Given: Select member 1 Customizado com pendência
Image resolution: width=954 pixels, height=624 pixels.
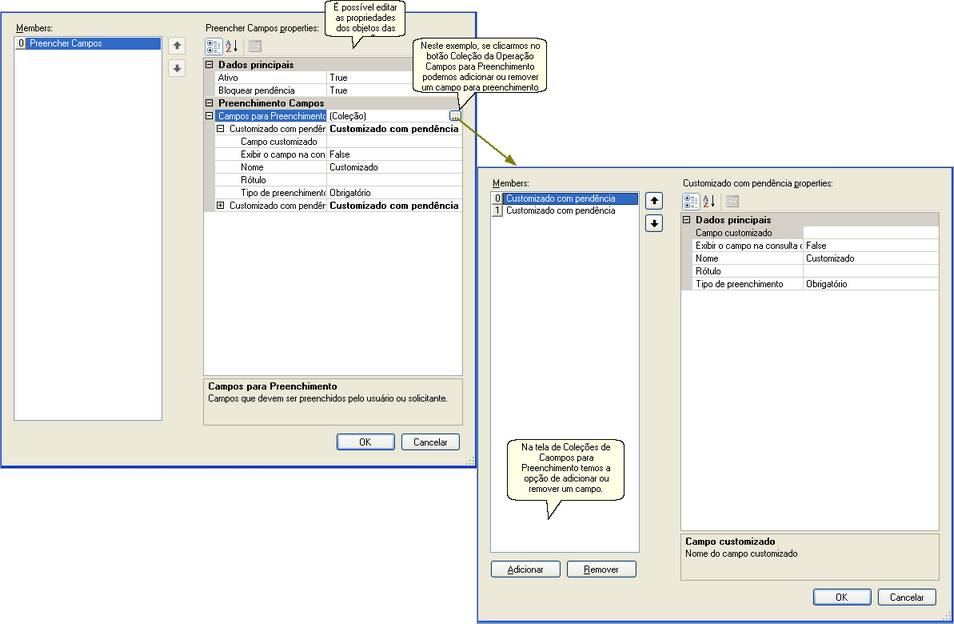Looking at the screenshot, I should tap(565, 210).
